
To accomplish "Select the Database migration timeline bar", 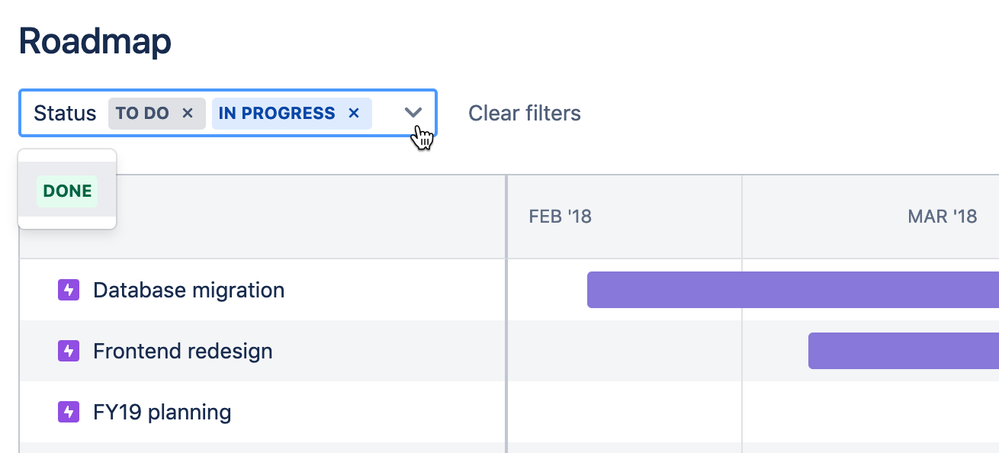I will coord(790,290).
